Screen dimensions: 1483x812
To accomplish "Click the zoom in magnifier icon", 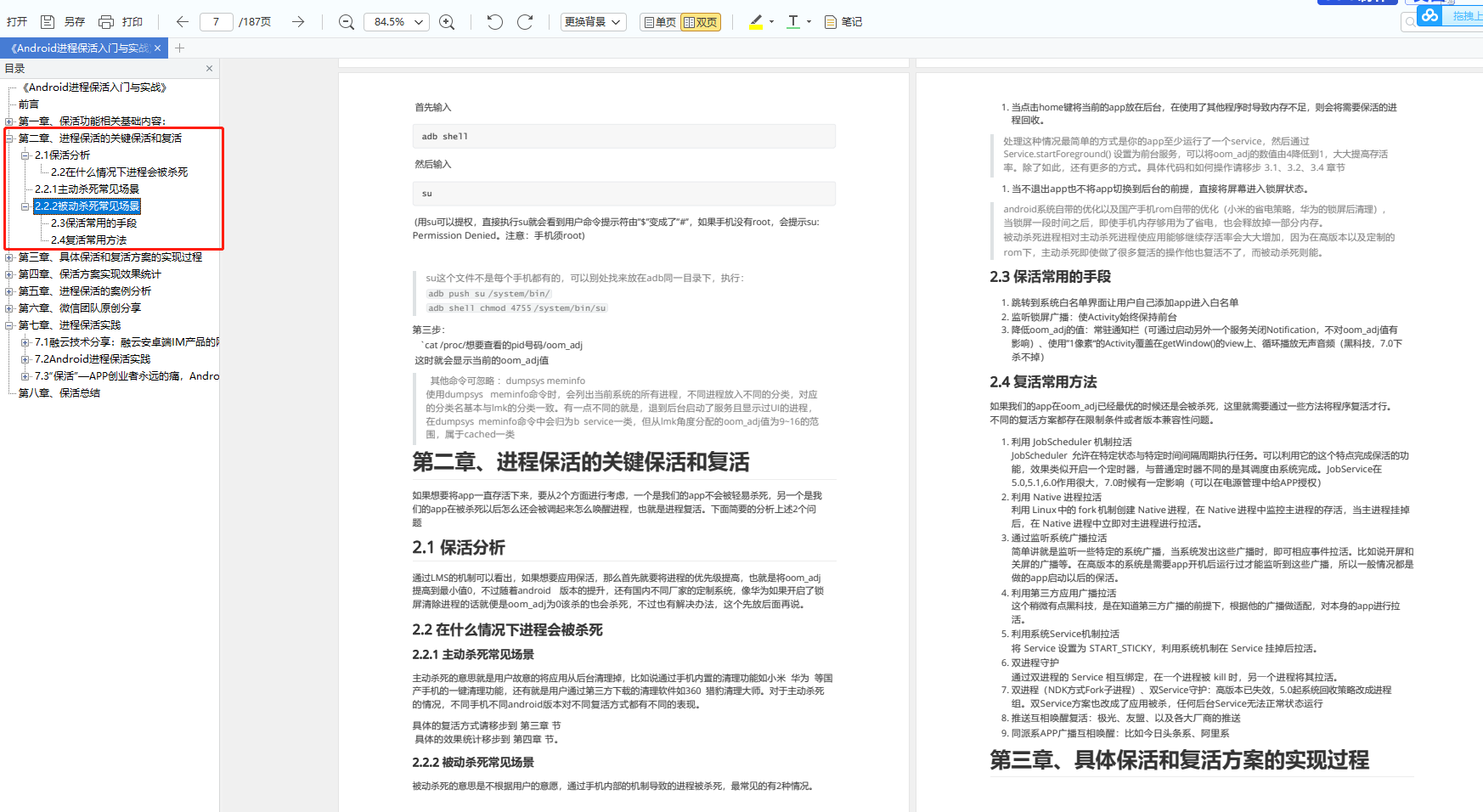I will [x=447, y=22].
